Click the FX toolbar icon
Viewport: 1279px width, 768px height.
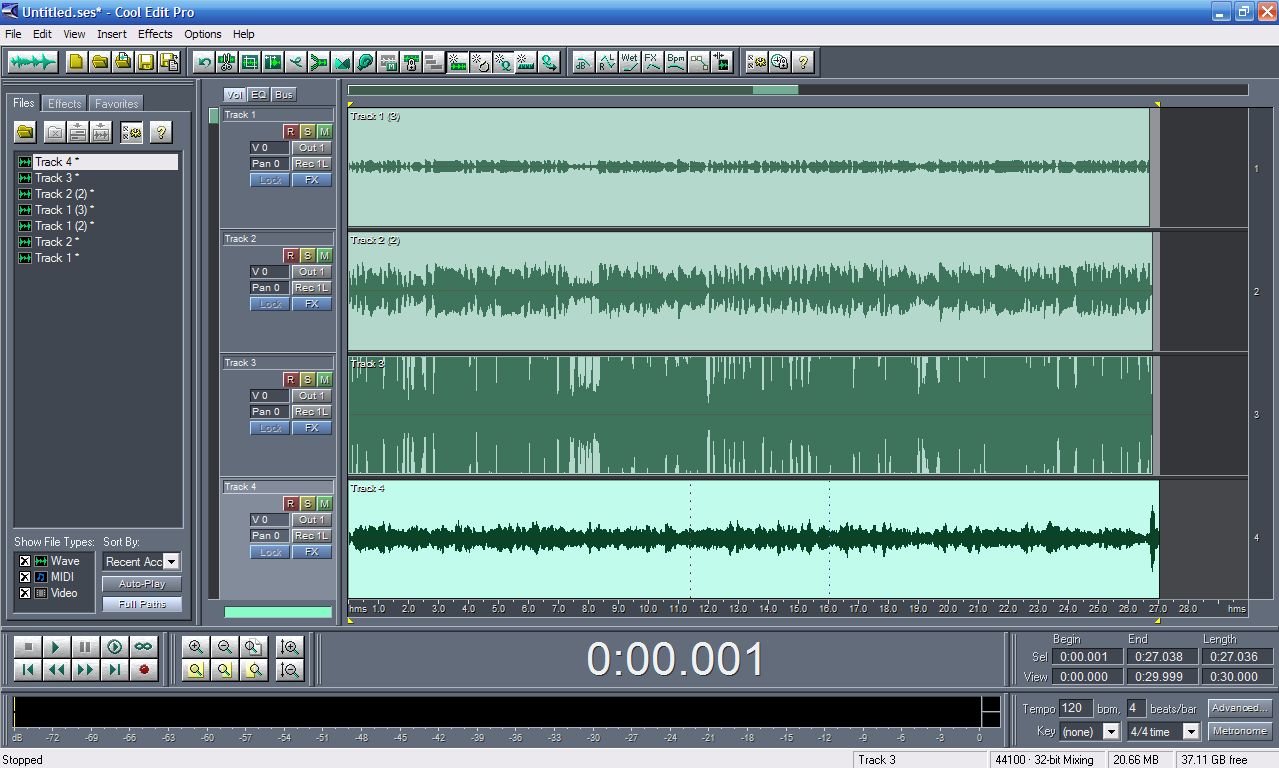[x=652, y=62]
